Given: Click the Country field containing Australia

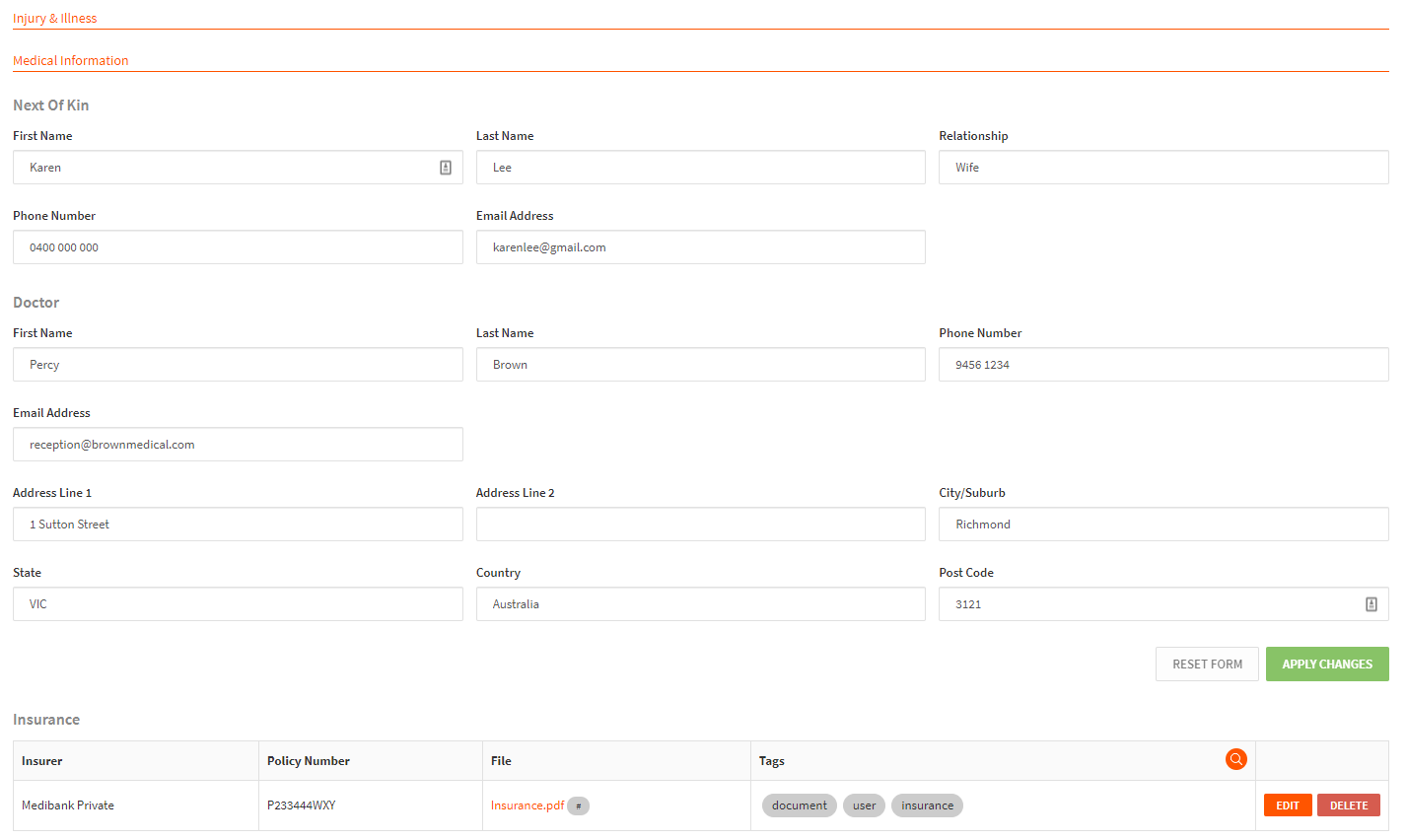Looking at the screenshot, I should pos(701,604).
